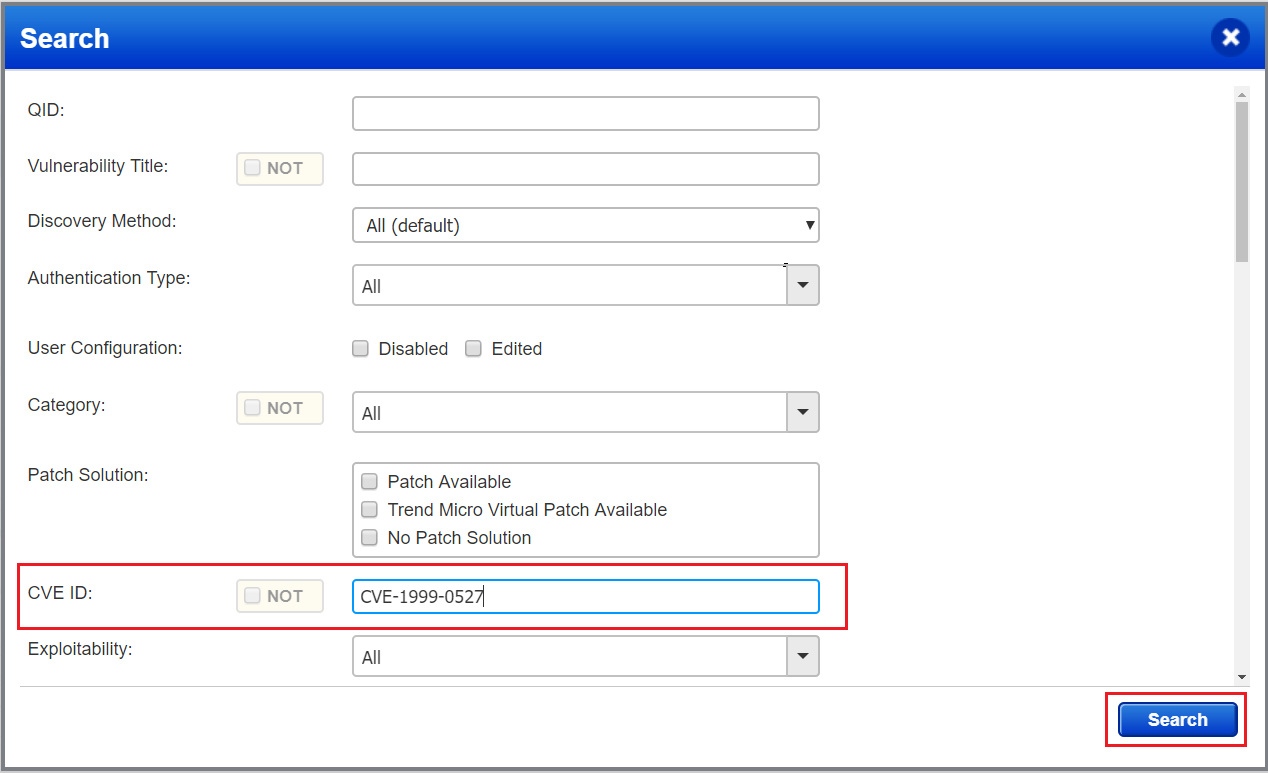Expand the Exploitability dropdown
This screenshot has width=1268, height=773.
click(802, 656)
